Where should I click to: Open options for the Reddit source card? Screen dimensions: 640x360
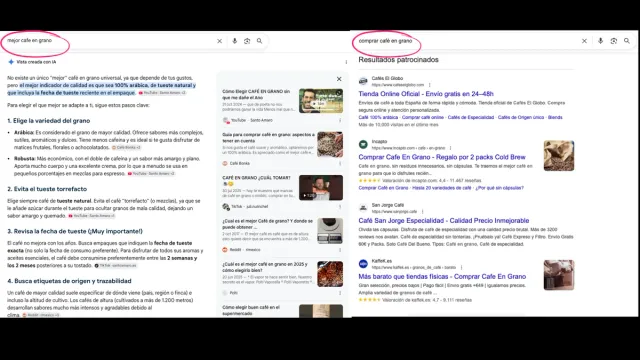340,250
